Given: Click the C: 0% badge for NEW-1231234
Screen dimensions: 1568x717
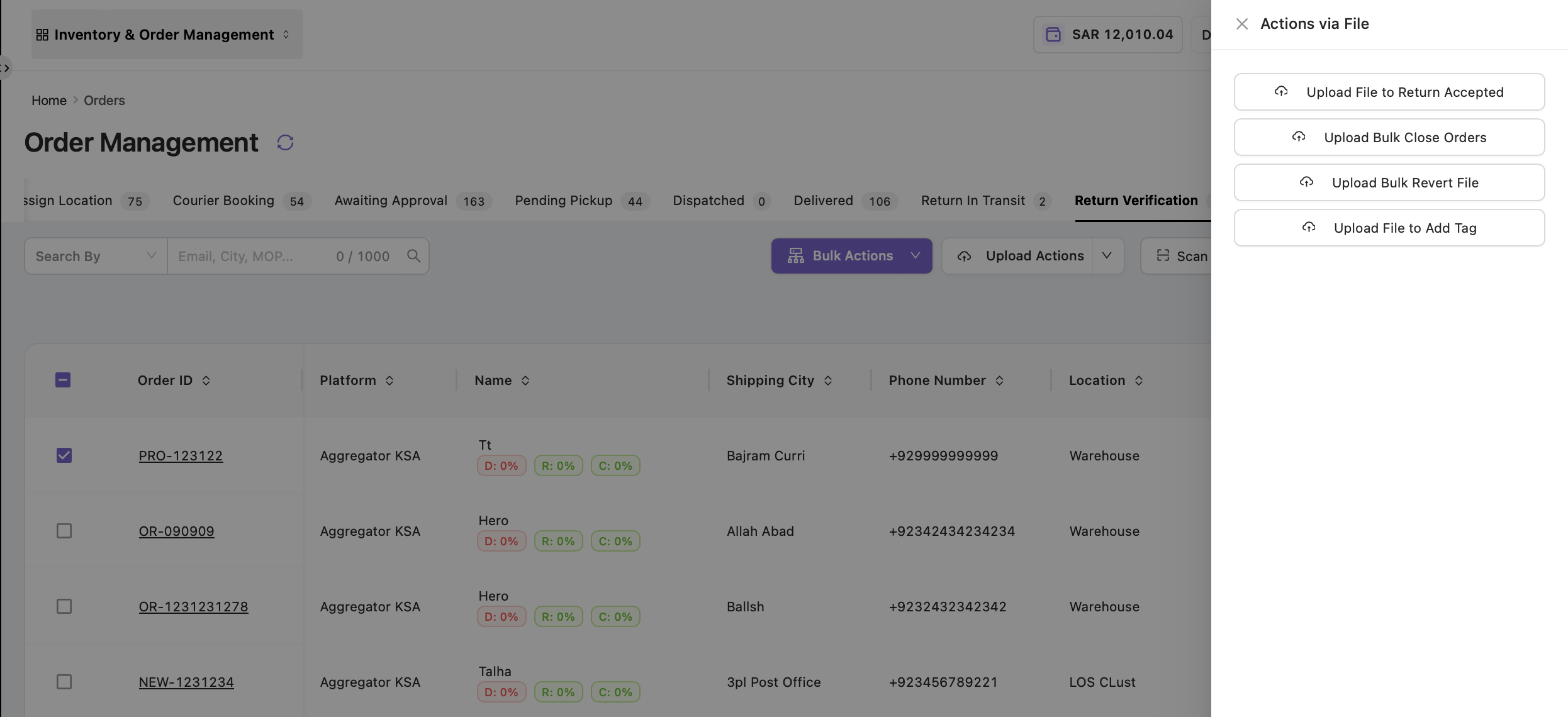Looking at the screenshot, I should (x=615, y=692).
